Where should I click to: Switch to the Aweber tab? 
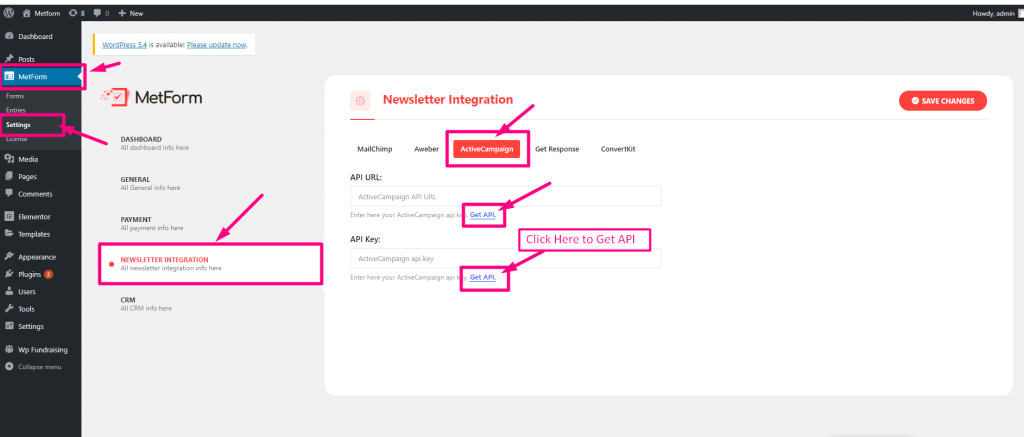coord(426,149)
